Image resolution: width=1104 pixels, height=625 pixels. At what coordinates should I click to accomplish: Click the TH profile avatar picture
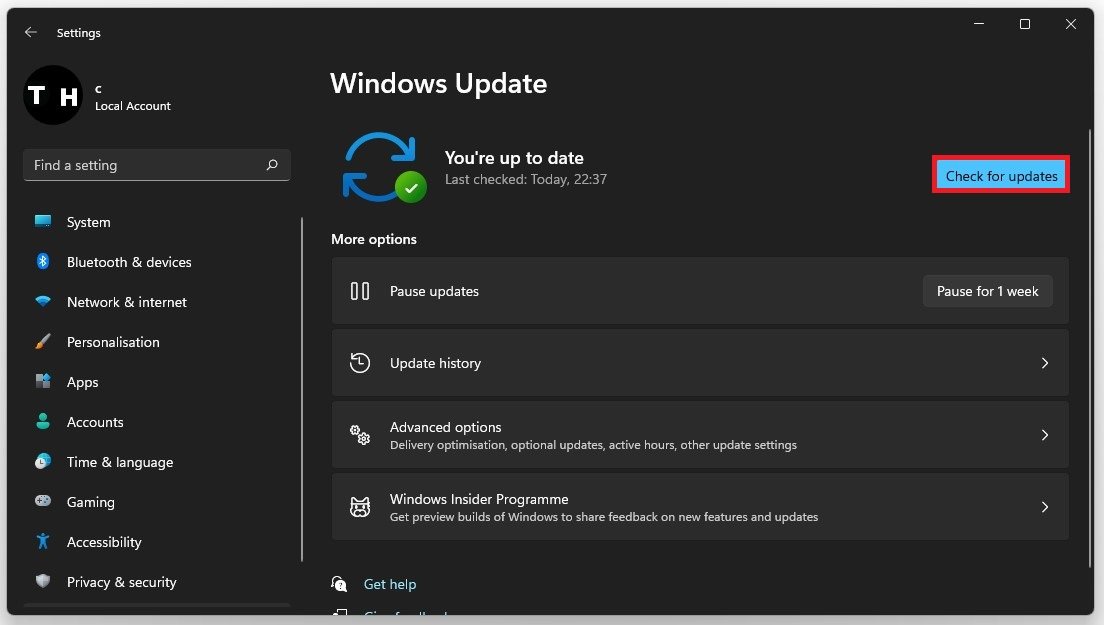point(53,96)
